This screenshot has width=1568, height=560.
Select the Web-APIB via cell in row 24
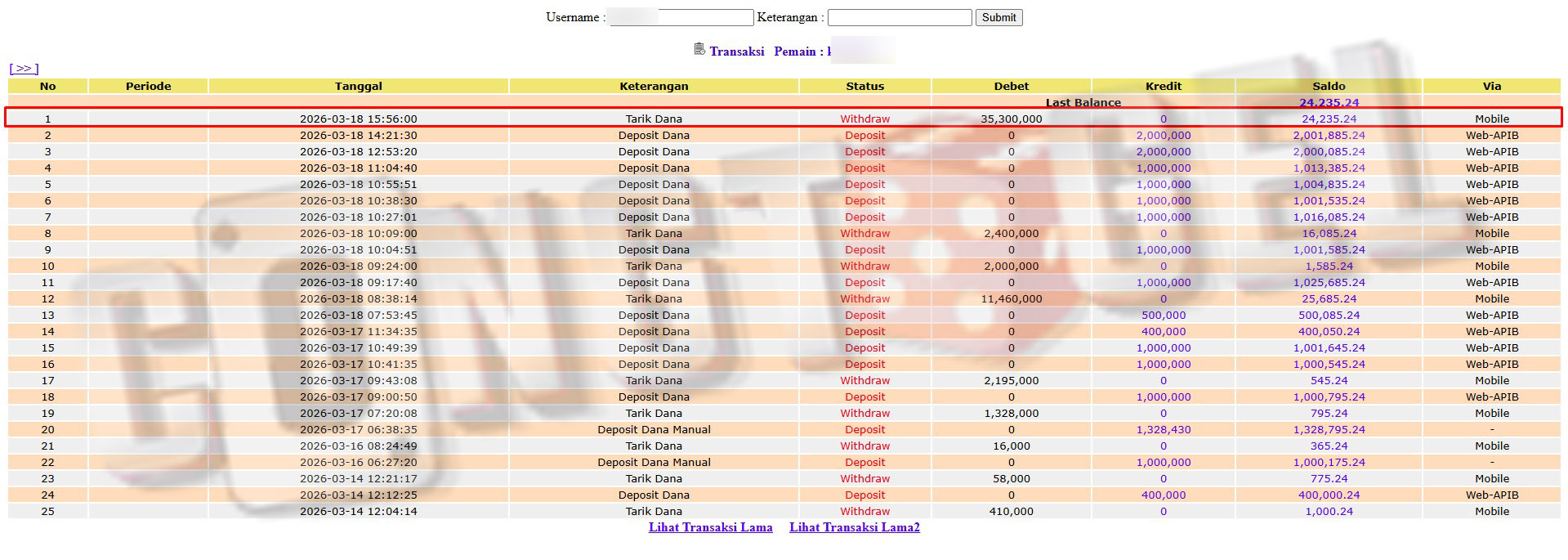pyautogui.click(x=1492, y=495)
